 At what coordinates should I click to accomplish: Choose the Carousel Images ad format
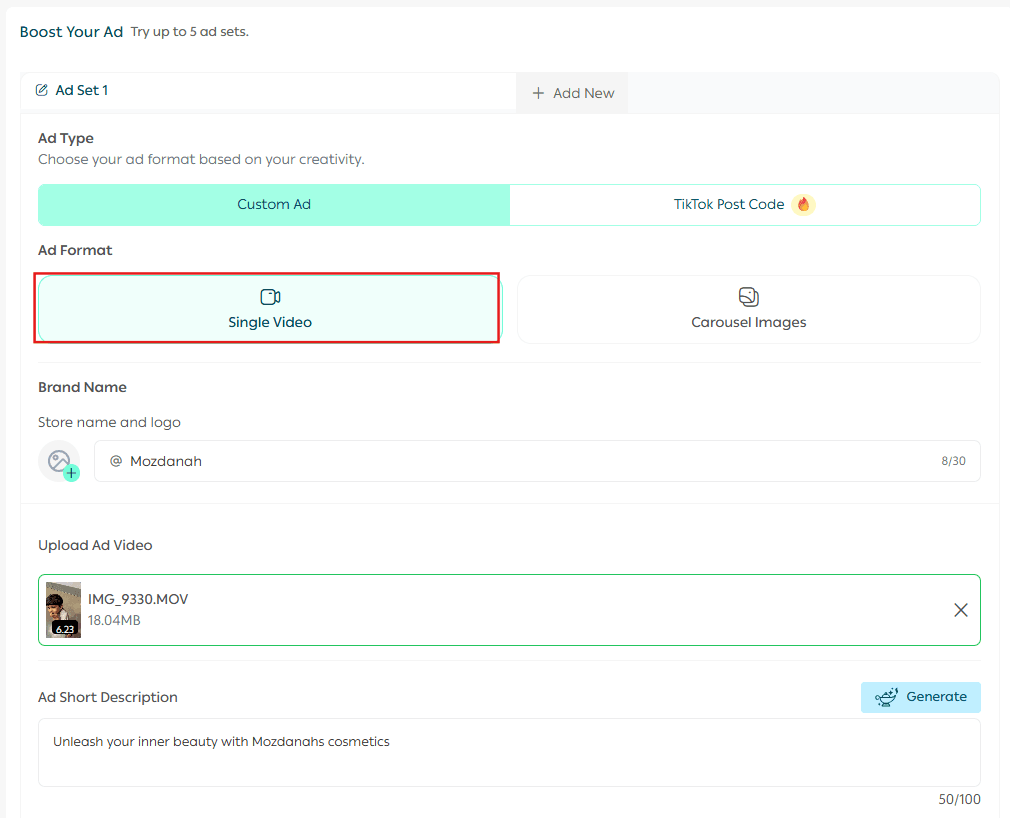click(x=749, y=310)
